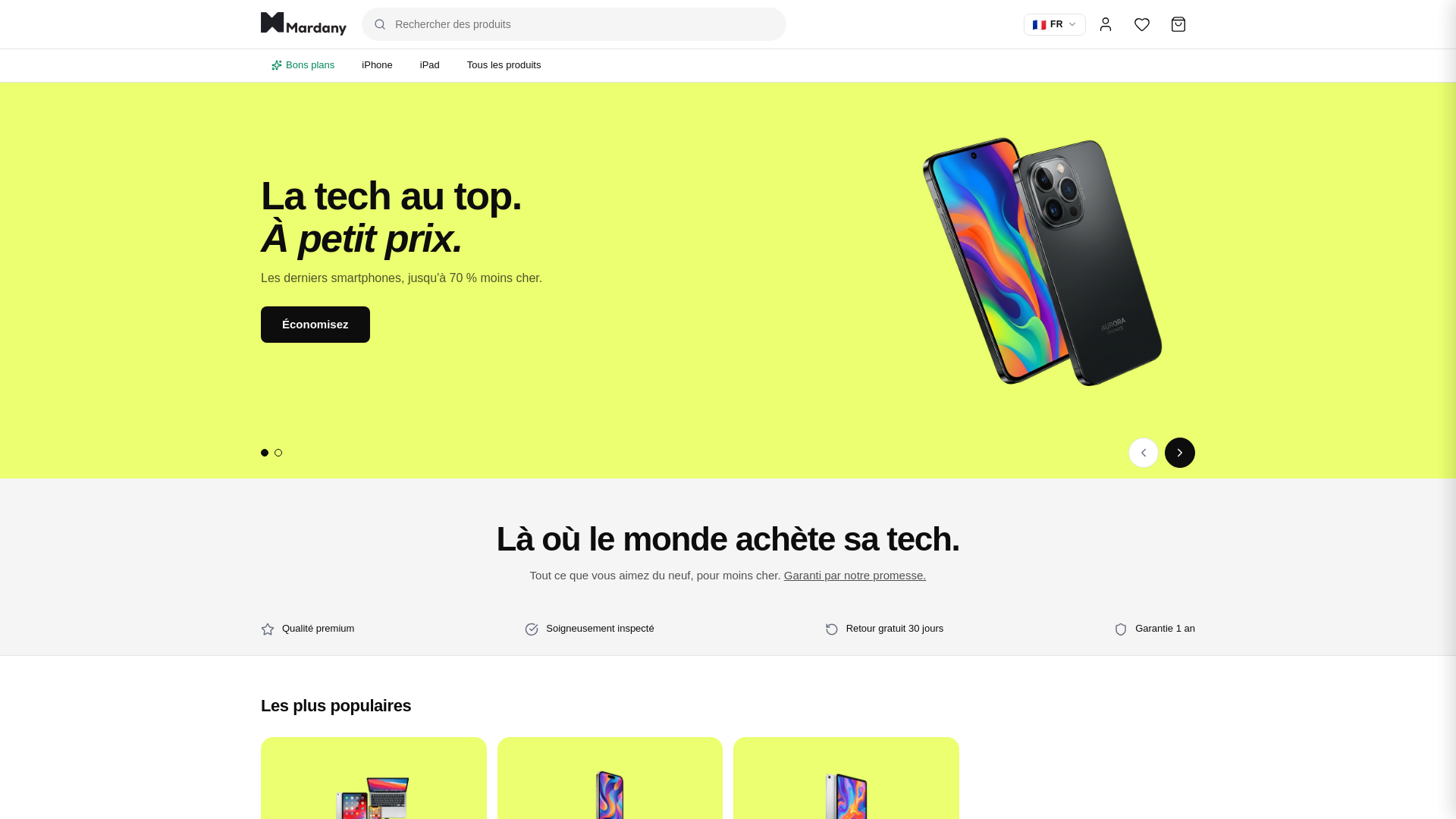Screen dimensions: 1456x819
Task: Go to next hero slide arrow
Action: 1180,453
